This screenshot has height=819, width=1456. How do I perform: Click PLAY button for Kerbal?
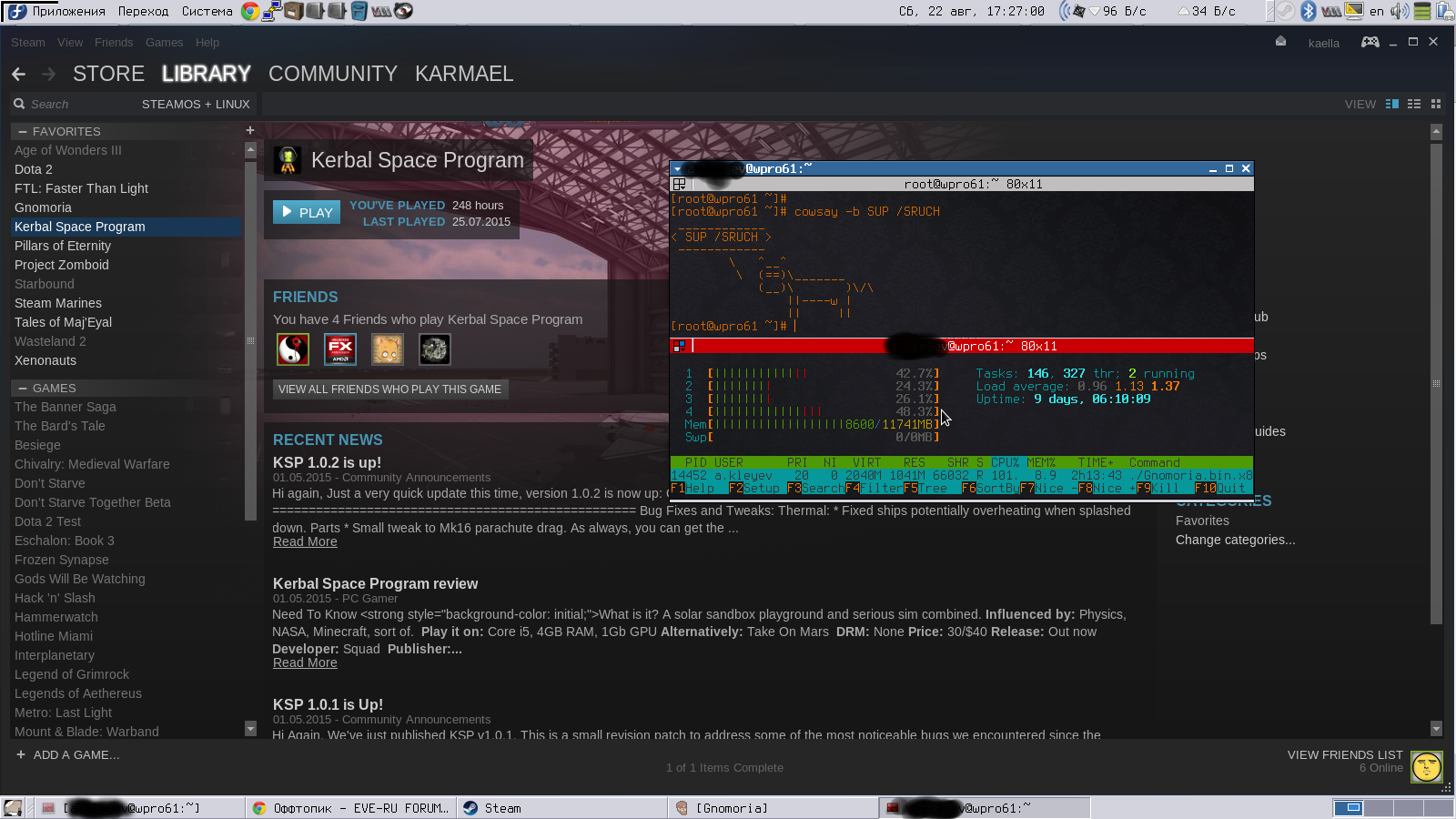pyautogui.click(x=307, y=212)
